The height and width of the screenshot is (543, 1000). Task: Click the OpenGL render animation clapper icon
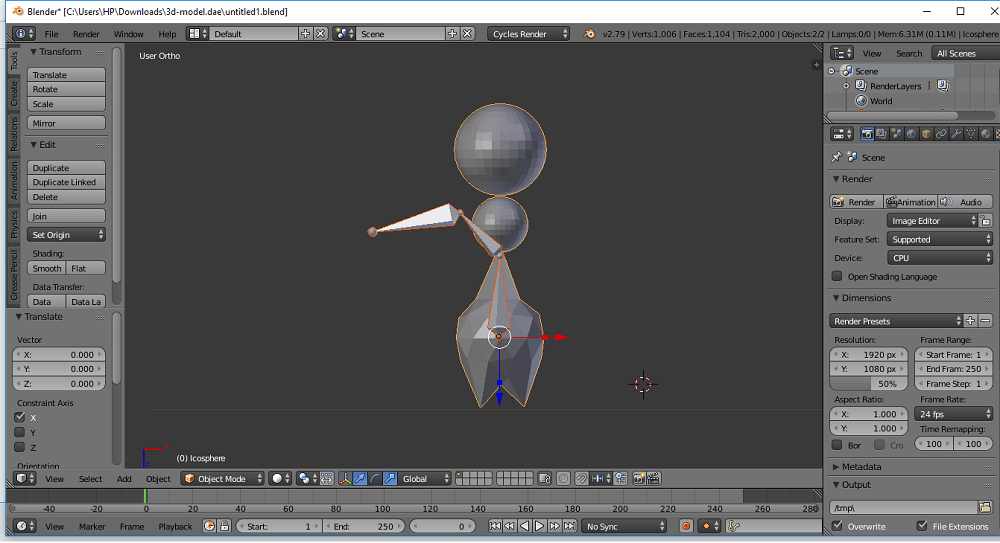click(x=653, y=479)
